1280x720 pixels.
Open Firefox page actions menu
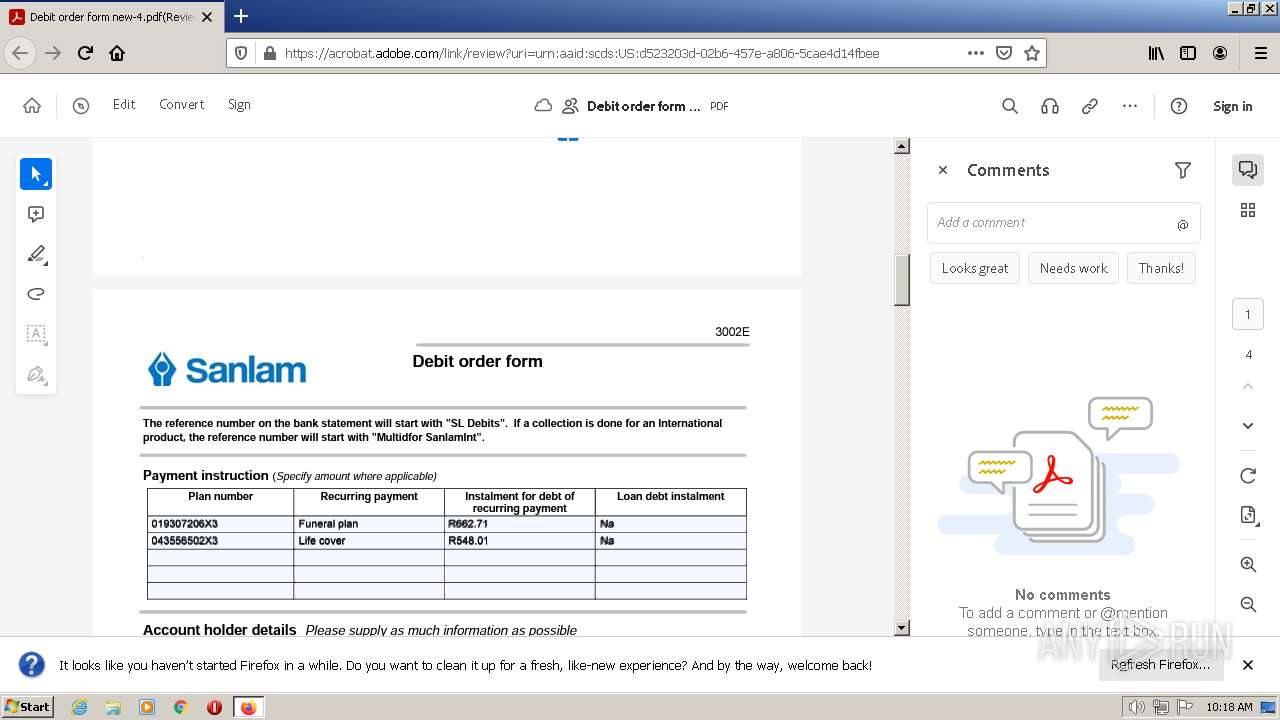[x=976, y=53]
